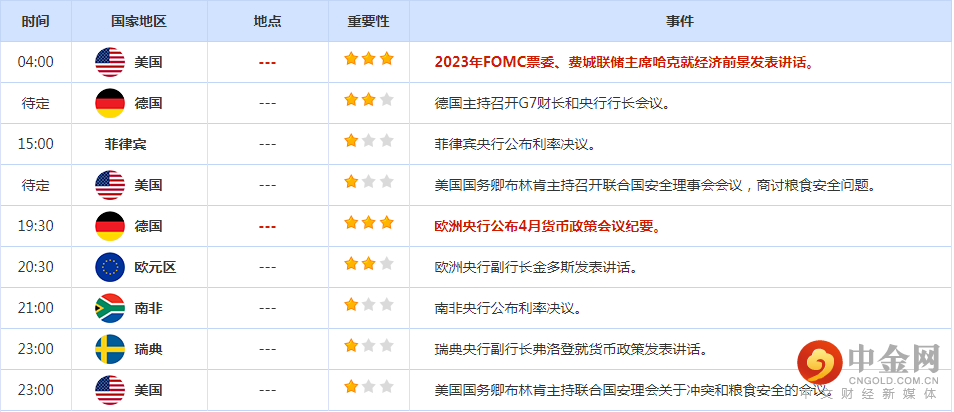Click the 菲律宾 country name
The height and width of the screenshot is (412, 954).
point(125,144)
